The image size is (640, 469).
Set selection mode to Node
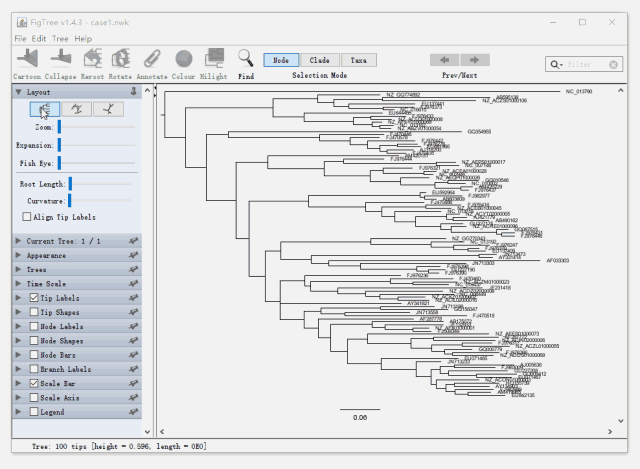(x=281, y=60)
